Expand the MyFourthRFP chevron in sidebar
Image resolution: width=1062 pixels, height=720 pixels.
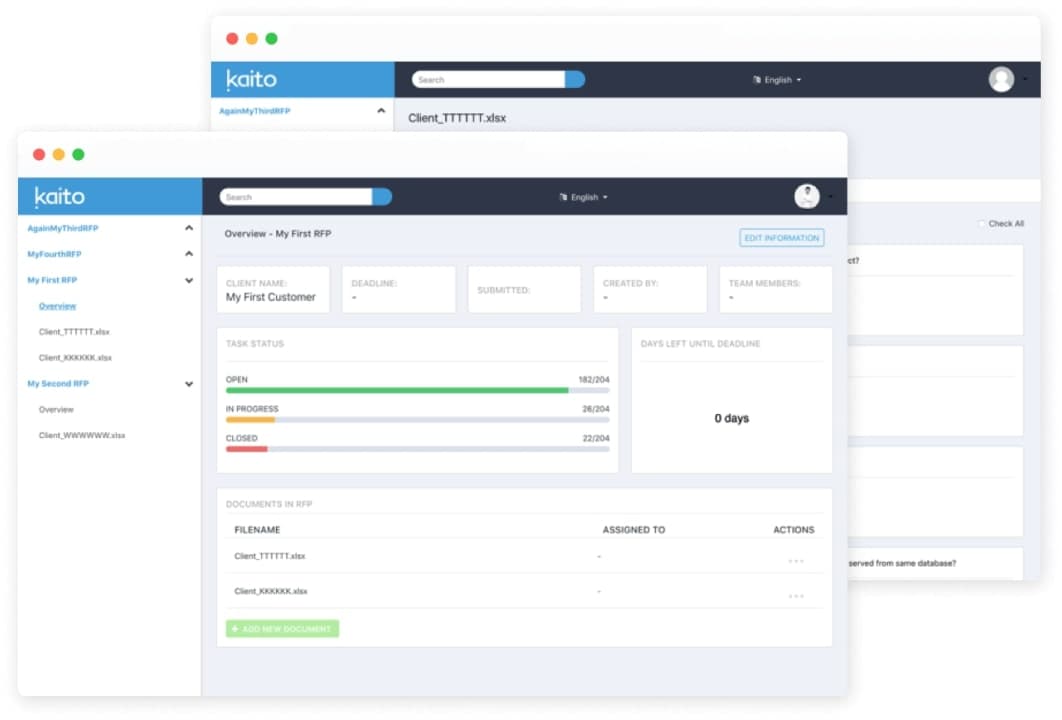click(189, 254)
